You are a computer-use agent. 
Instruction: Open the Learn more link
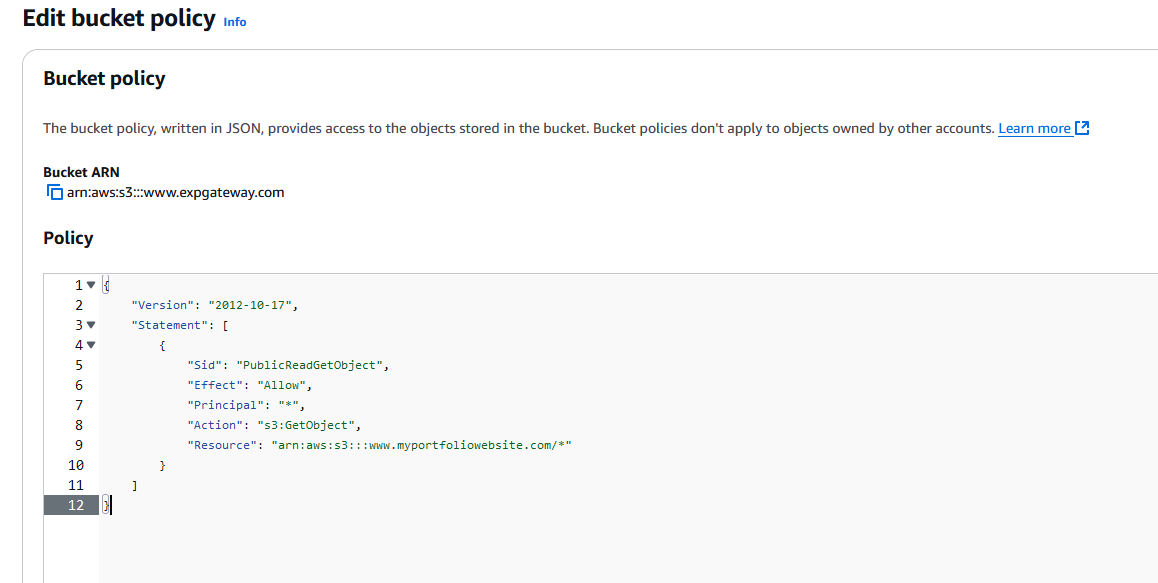(x=1034, y=129)
